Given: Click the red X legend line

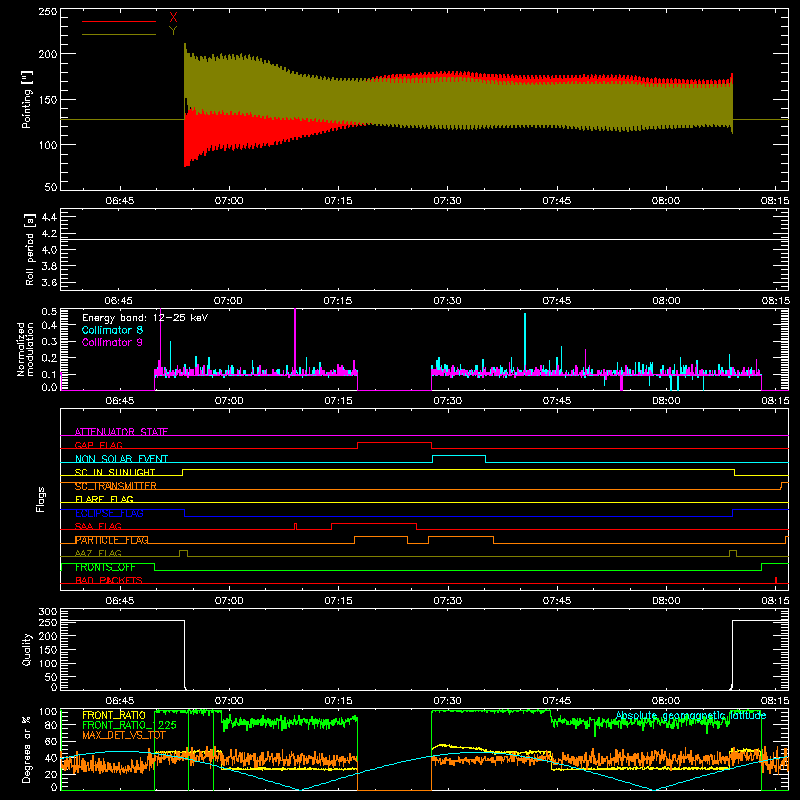Looking at the screenshot, I should tap(119, 21).
